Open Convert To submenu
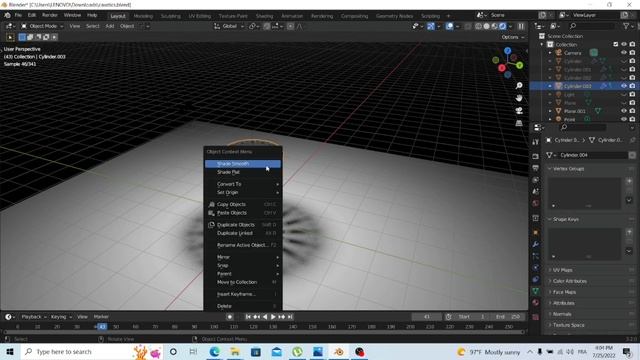The image size is (640, 360). (x=243, y=184)
